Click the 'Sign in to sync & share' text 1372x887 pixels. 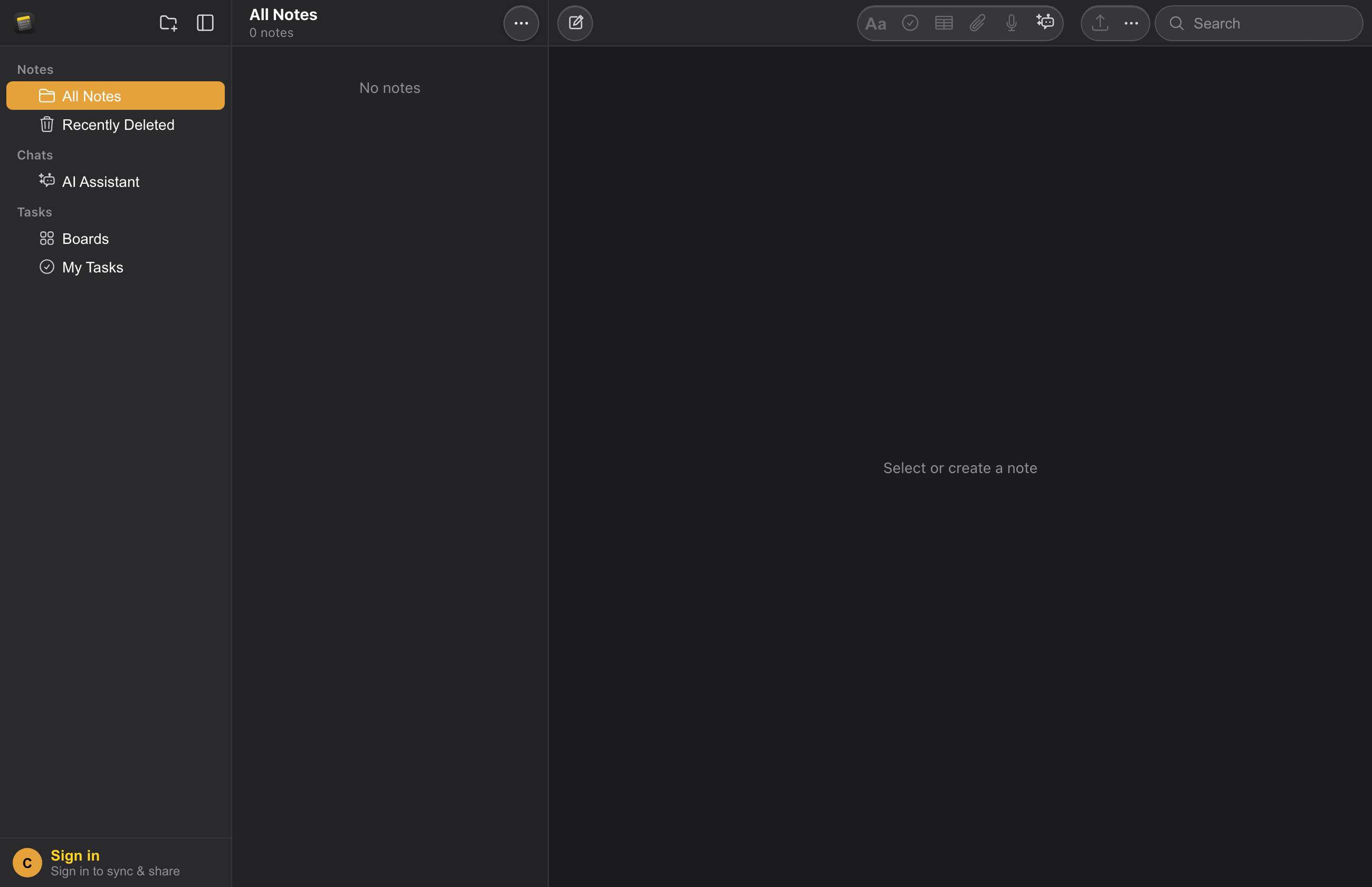[x=115, y=871]
